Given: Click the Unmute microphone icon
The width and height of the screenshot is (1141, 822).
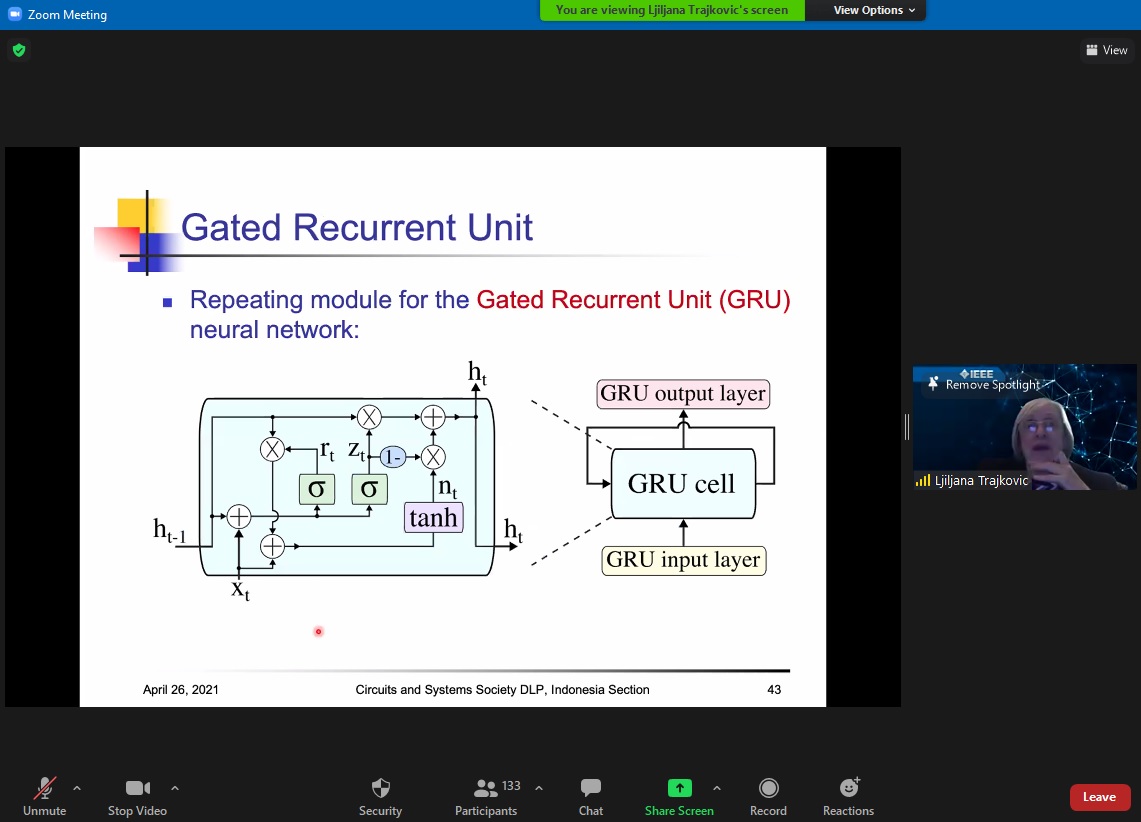Looking at the screenshot, I should [x=44, y=789].
